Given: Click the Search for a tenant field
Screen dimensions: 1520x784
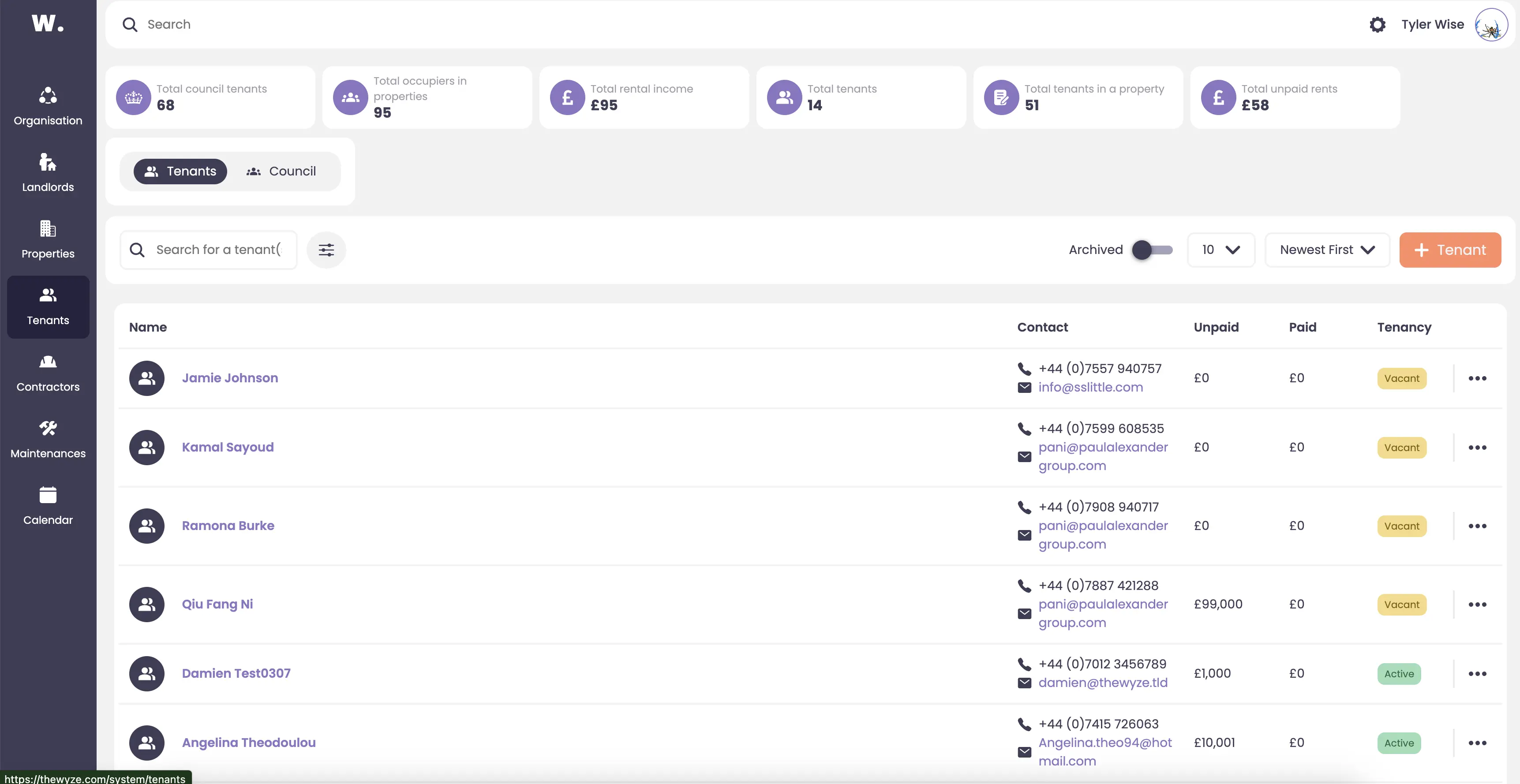Looking at the screenshot, I should [218, 250].
